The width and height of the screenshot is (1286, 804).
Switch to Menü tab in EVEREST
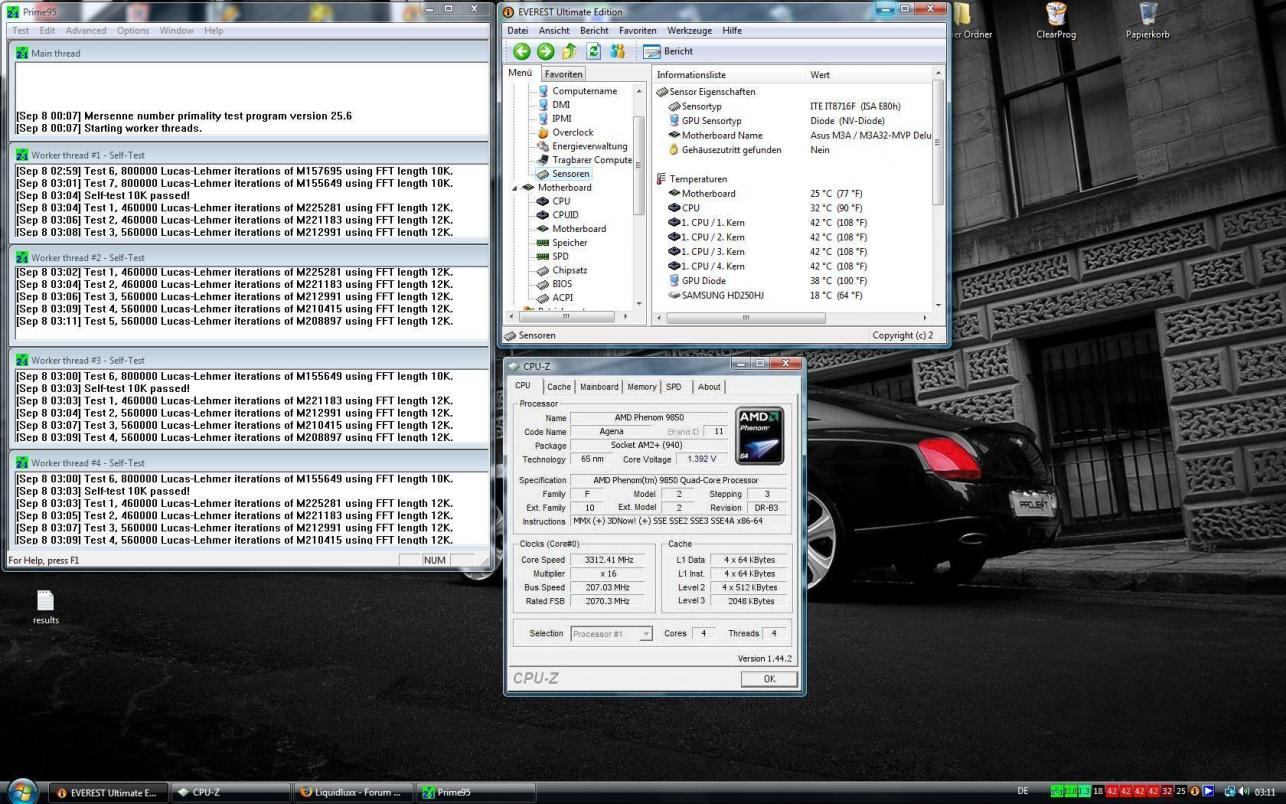click(x=520, y=73)
